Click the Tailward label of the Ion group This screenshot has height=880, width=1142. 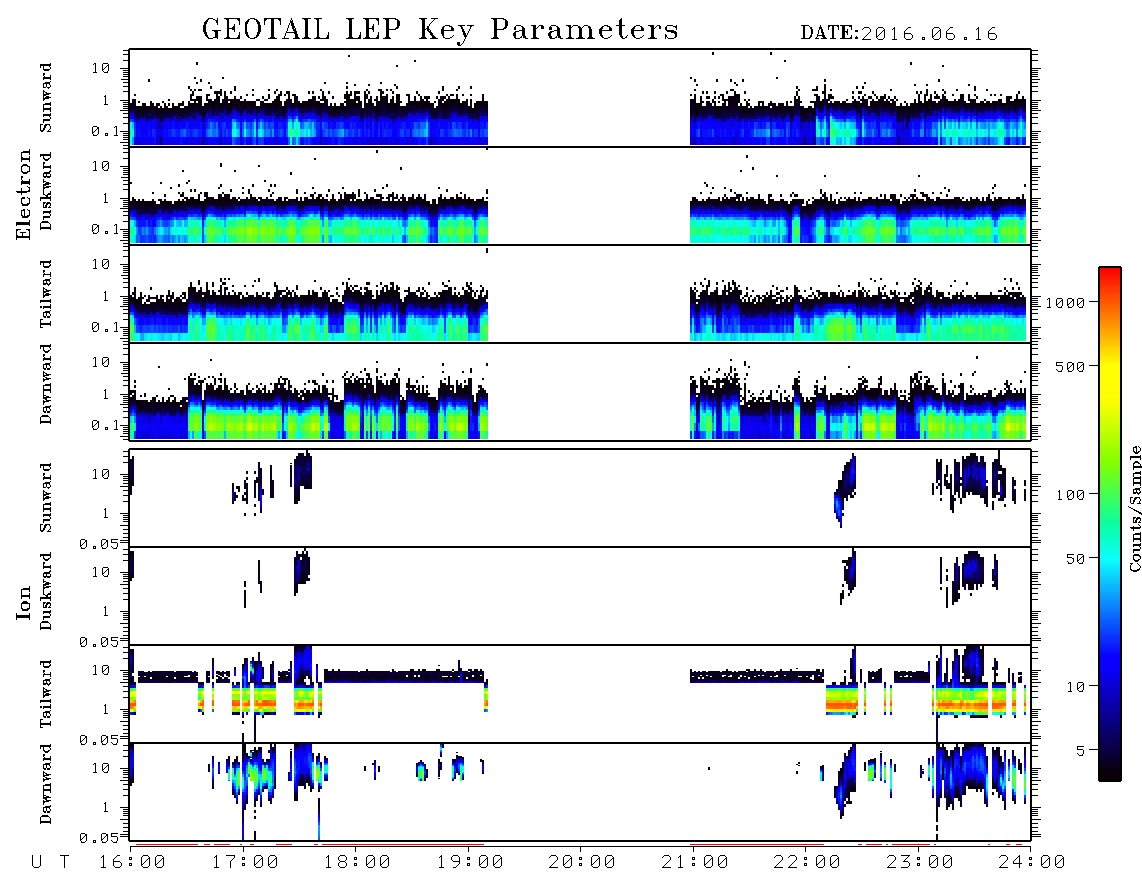point(46,694)
